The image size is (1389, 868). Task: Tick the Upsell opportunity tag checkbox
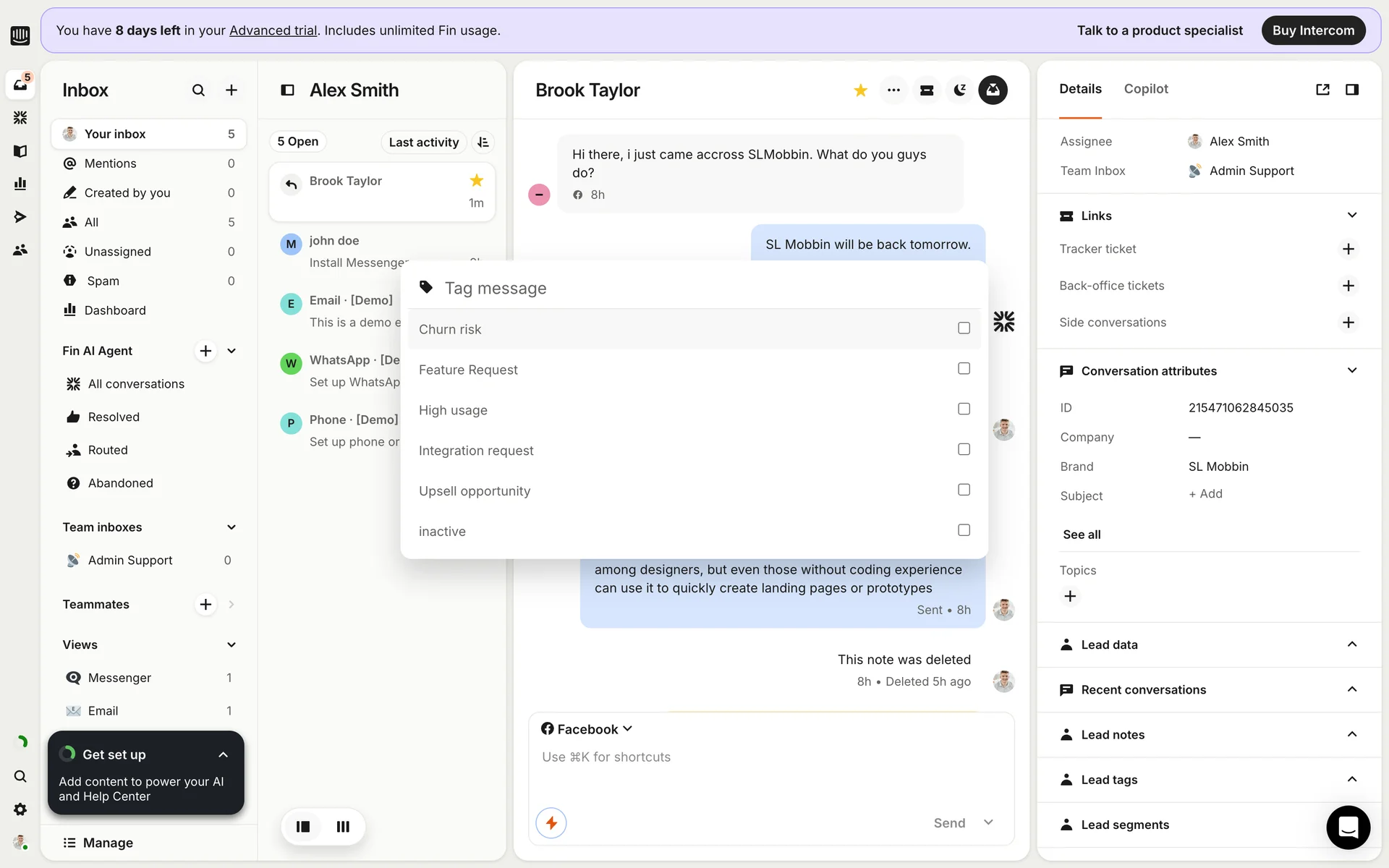click(x=964, y=490)
